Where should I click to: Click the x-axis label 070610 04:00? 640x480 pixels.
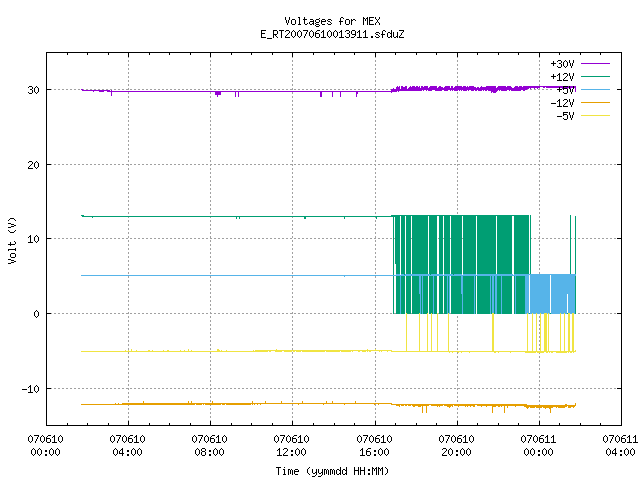pyautogui.click(x=127, y=446)
